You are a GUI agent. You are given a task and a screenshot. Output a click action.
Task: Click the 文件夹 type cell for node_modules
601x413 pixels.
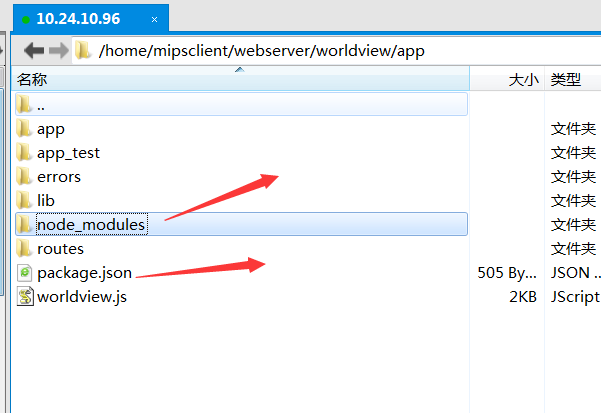click(x=573, y=225)
